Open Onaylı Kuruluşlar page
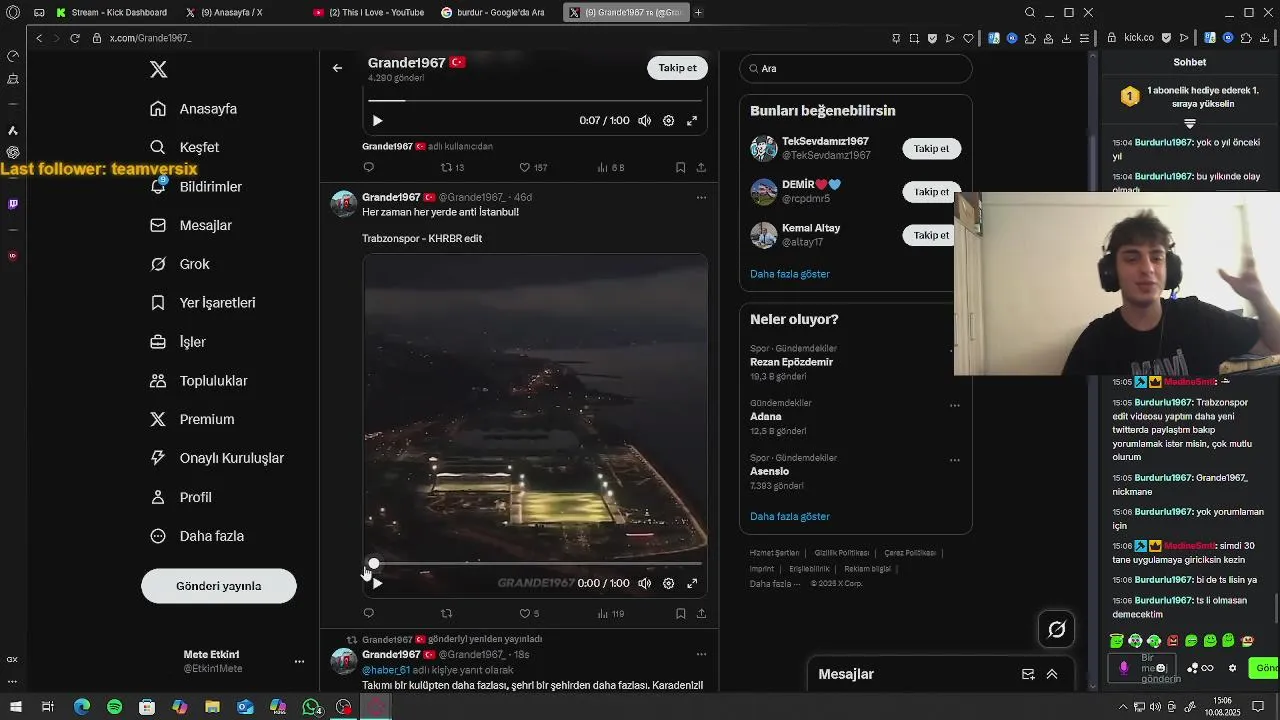1280x720 pixels. click(x=217, y=458)
